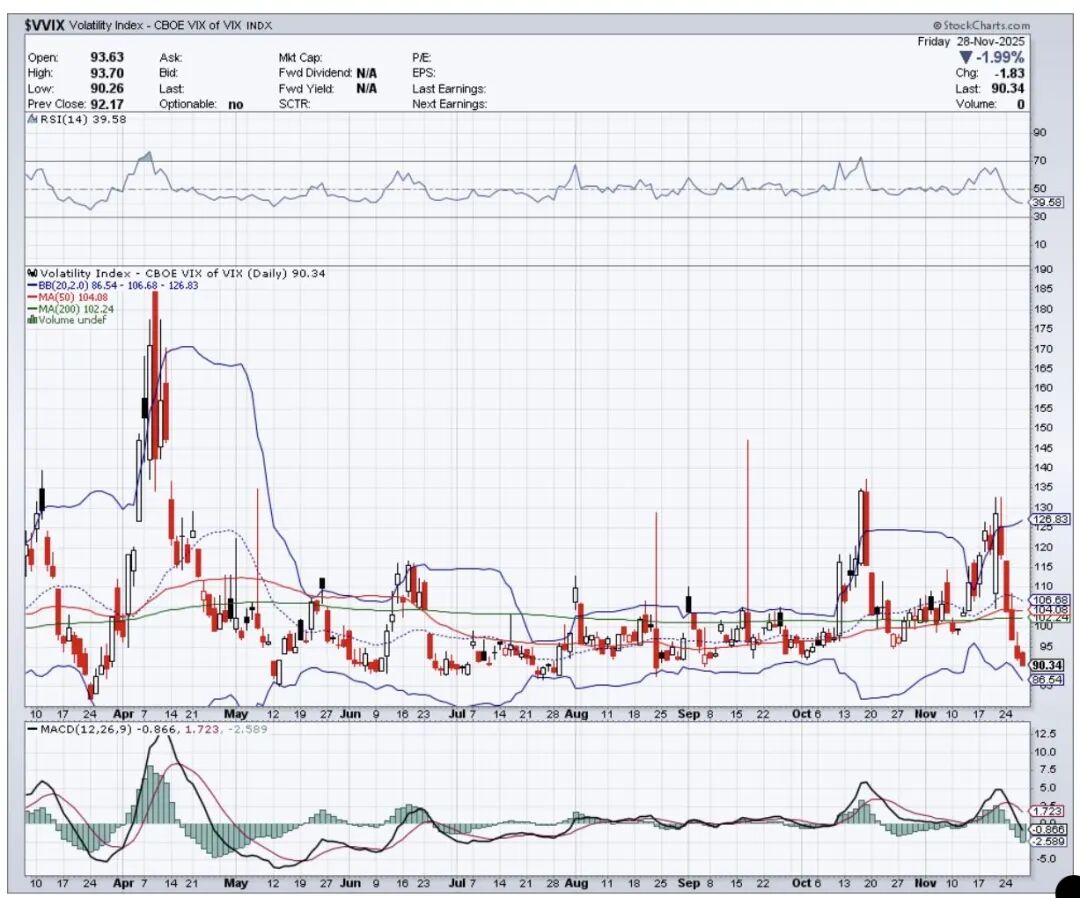
Task: Click the Volume value 0
Action: (x=1020, y=105)
